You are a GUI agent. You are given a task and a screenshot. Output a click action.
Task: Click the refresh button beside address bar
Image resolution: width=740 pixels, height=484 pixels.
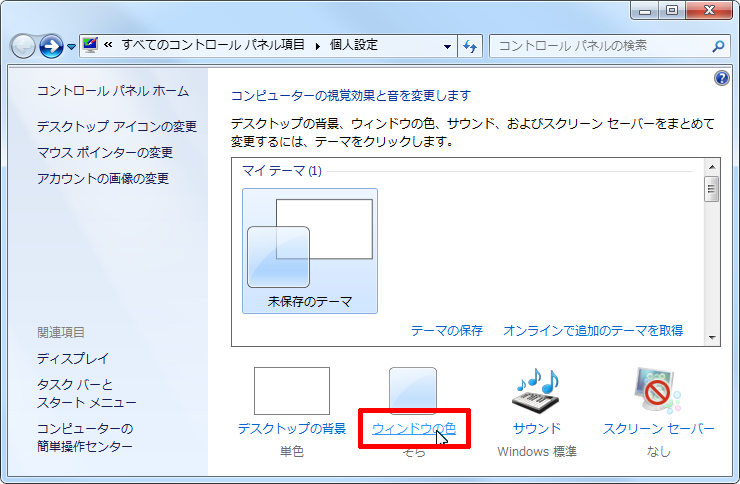pyautogui.click(x=470, y=46)
